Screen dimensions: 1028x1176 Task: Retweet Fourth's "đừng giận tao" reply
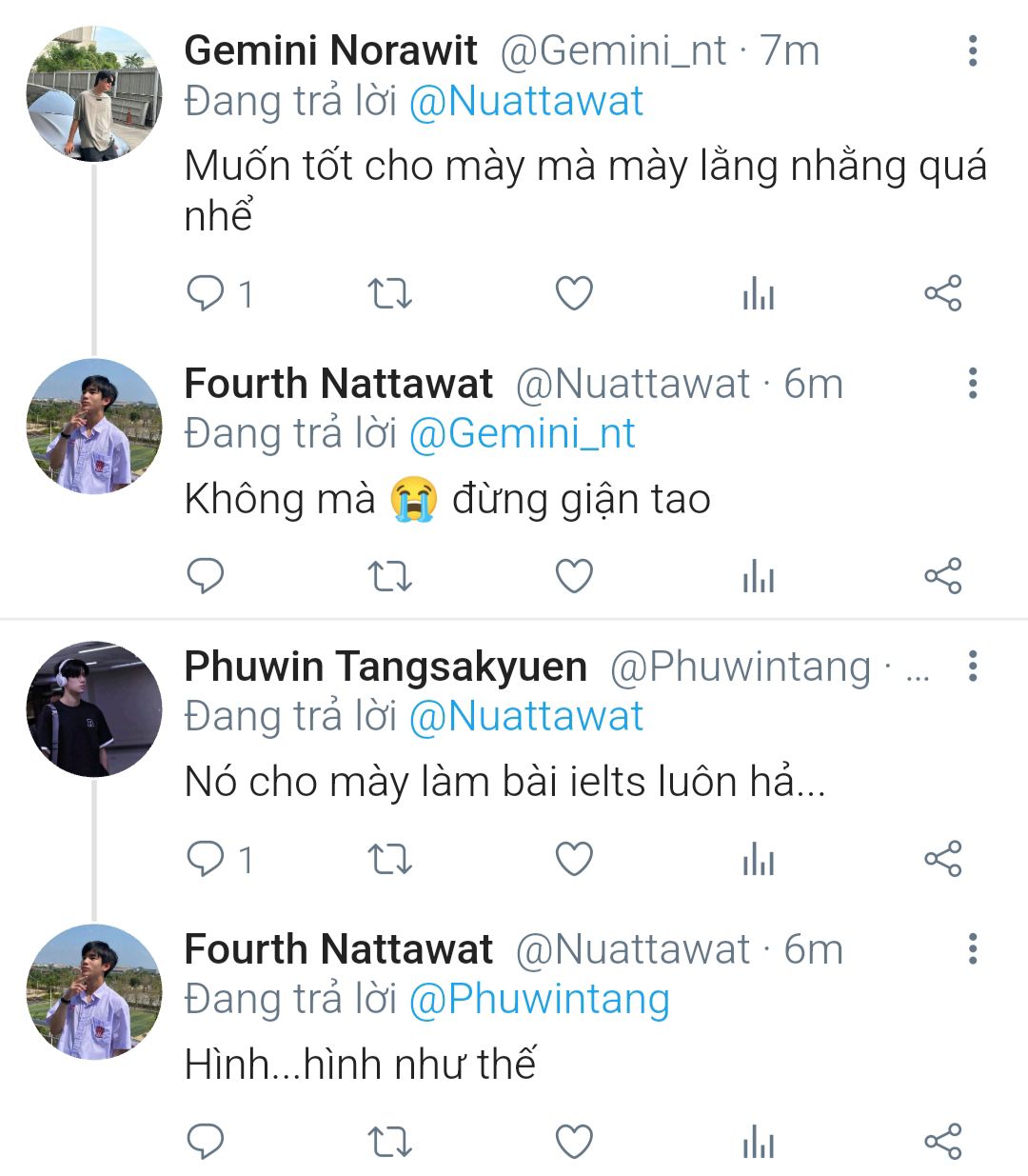[x=389, y=576]
